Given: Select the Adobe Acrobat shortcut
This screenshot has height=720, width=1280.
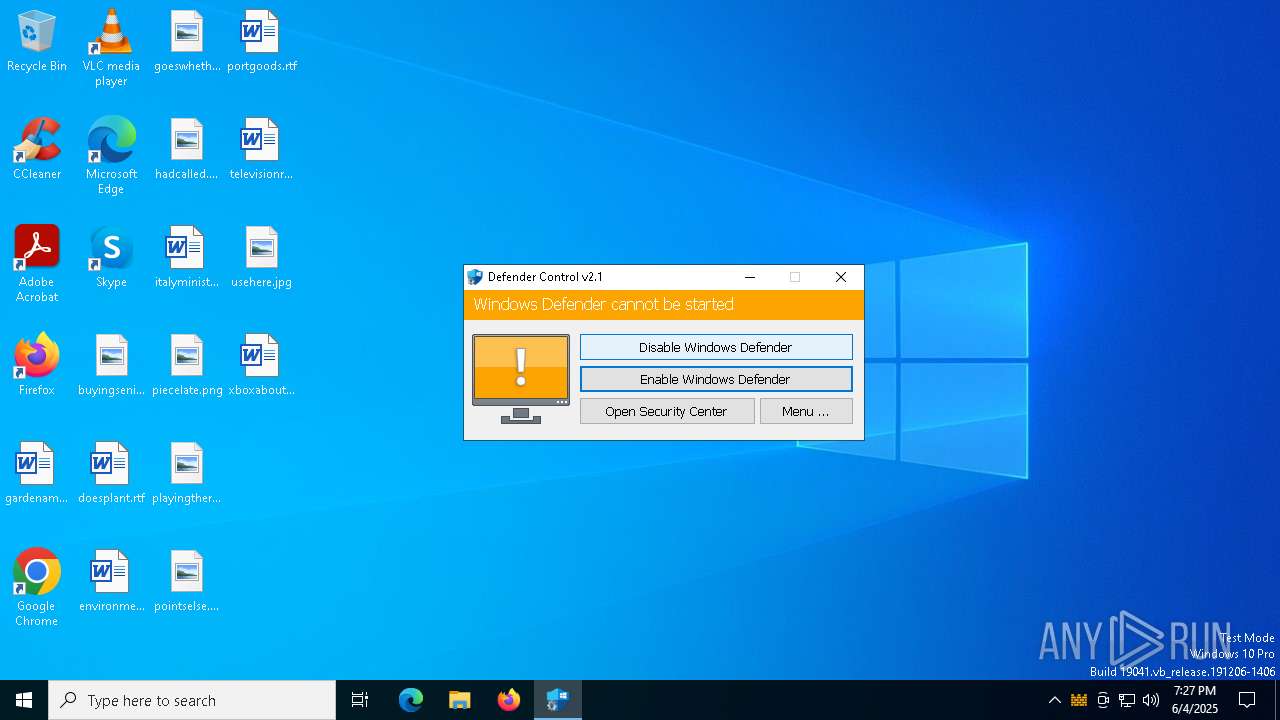Looking at the screenshot, I should click(x=37, y=264).
